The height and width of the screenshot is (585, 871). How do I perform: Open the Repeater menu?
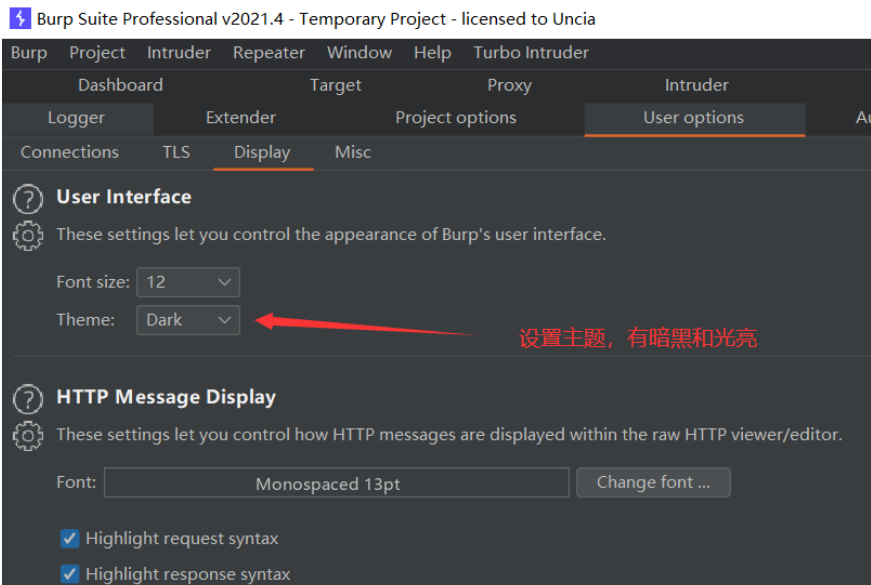tap(269, 53)
